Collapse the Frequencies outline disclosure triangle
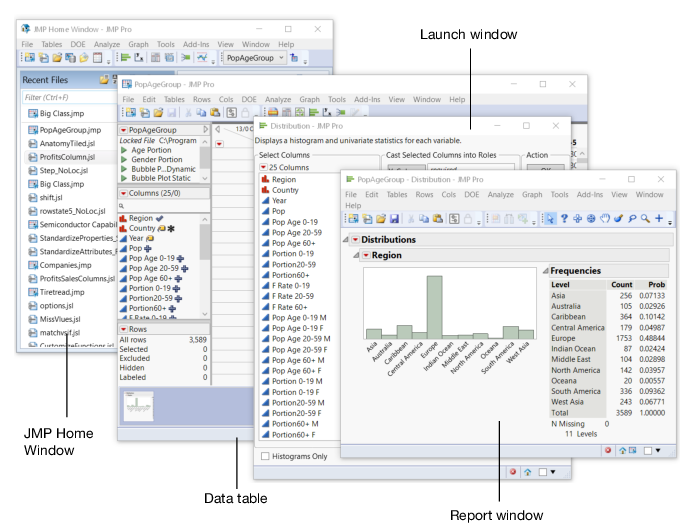The width and height of the screenshot is (682, 531). [545, 271]
